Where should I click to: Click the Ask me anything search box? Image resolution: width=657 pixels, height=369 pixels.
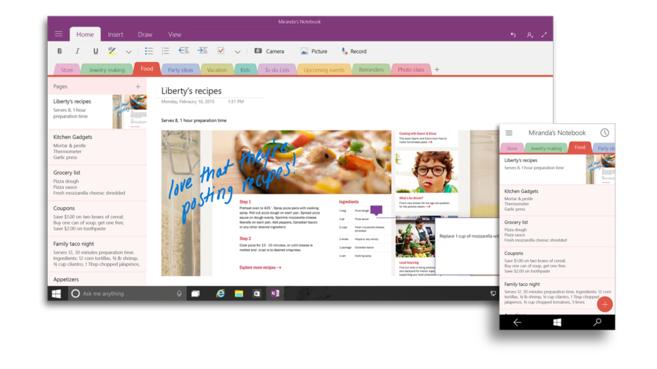126,294
